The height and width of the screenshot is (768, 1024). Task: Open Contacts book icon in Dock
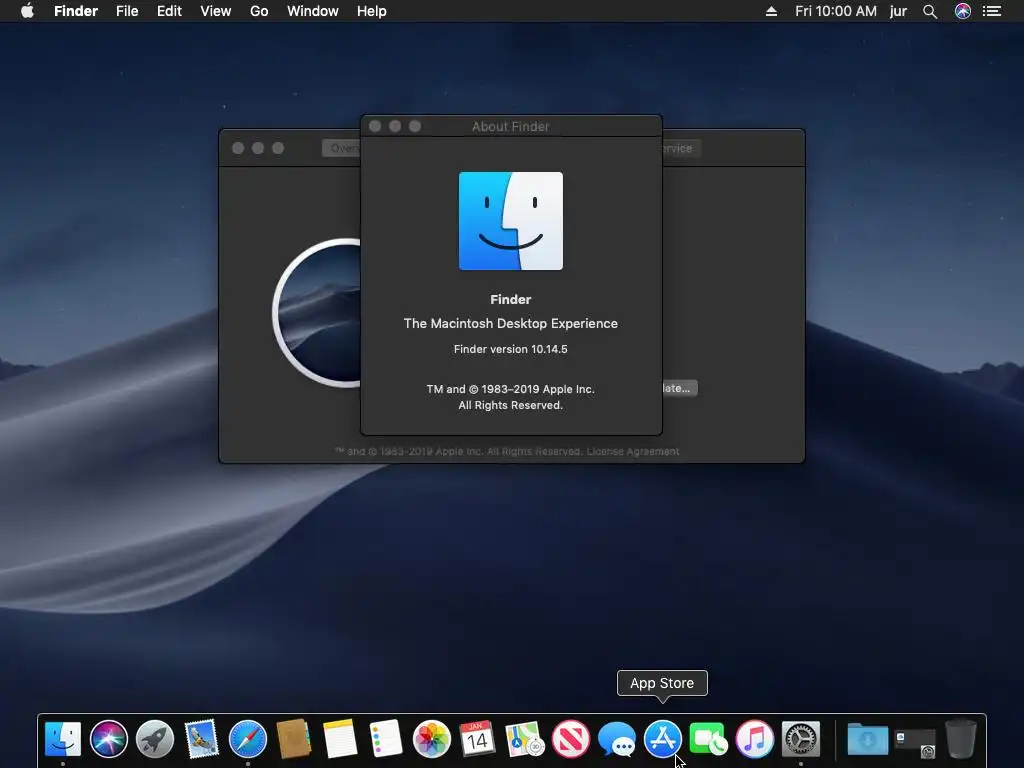click(293, 739)
